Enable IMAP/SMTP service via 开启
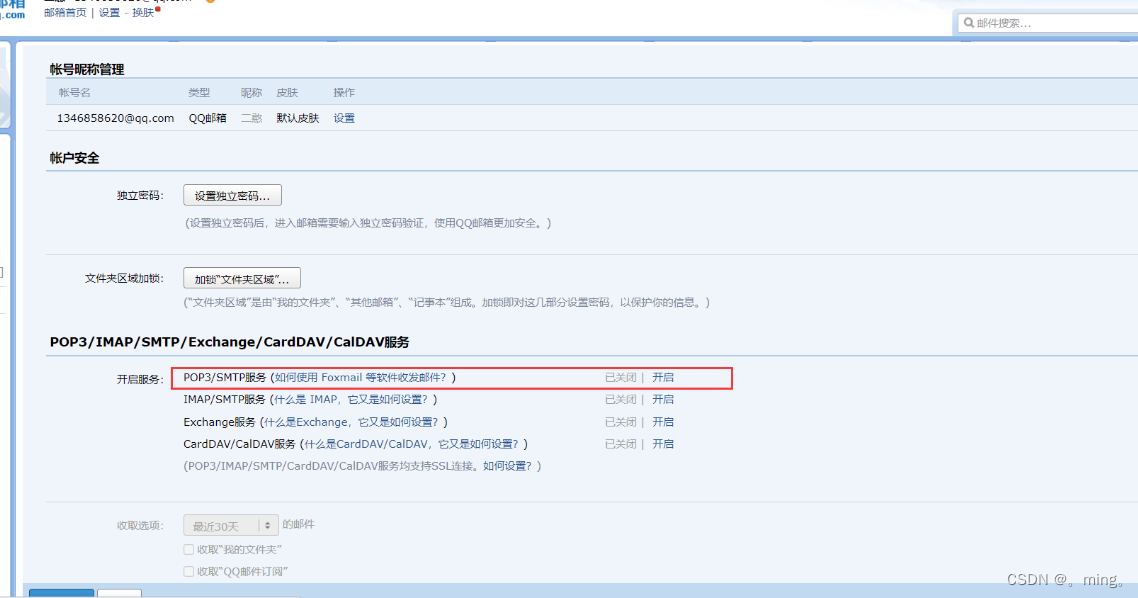The height and width of the screenshot is (598, 1138). point(663,400)
